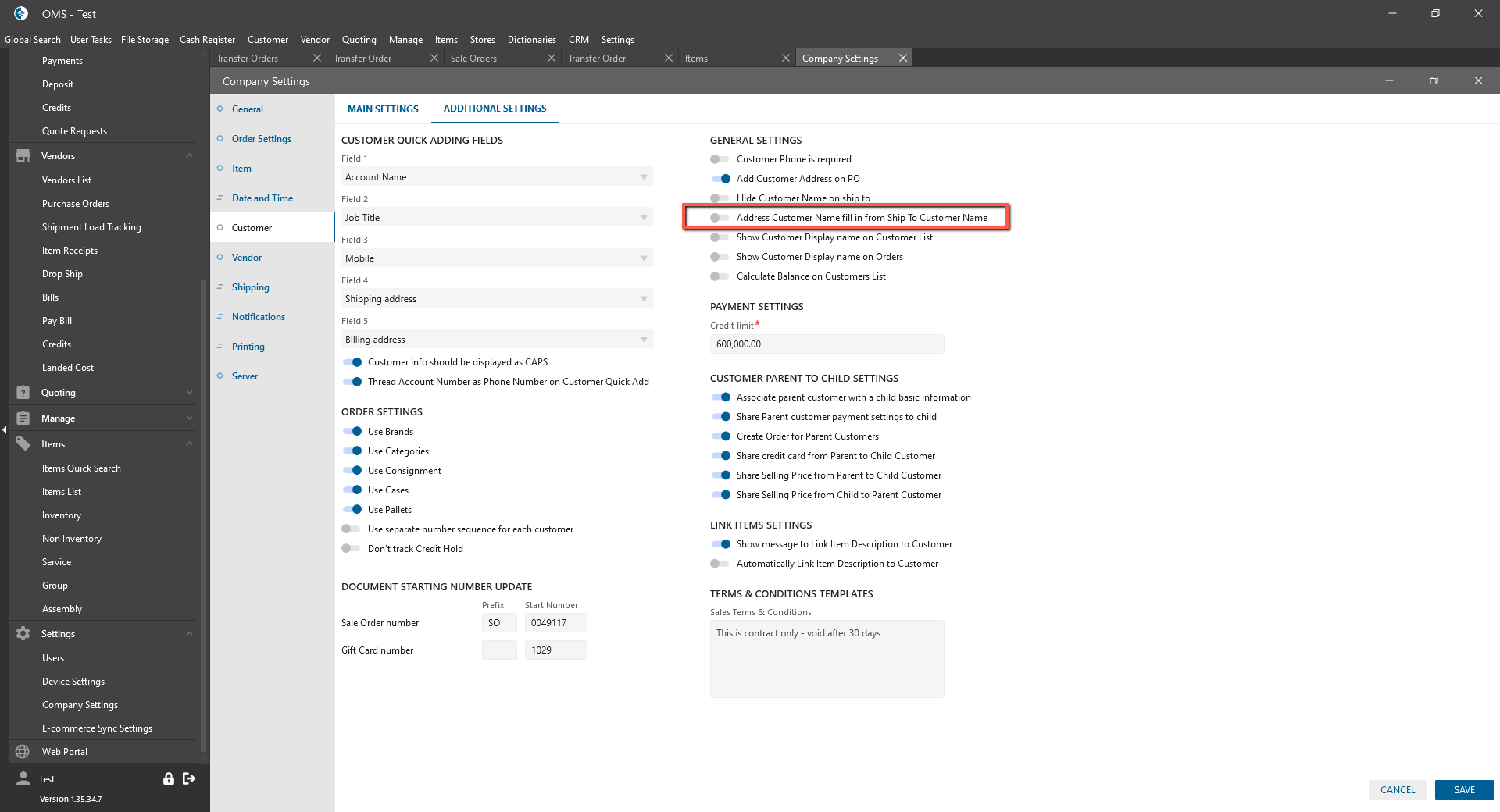
Task: Select Shipping in the settings list
Action: click(250, 287)
